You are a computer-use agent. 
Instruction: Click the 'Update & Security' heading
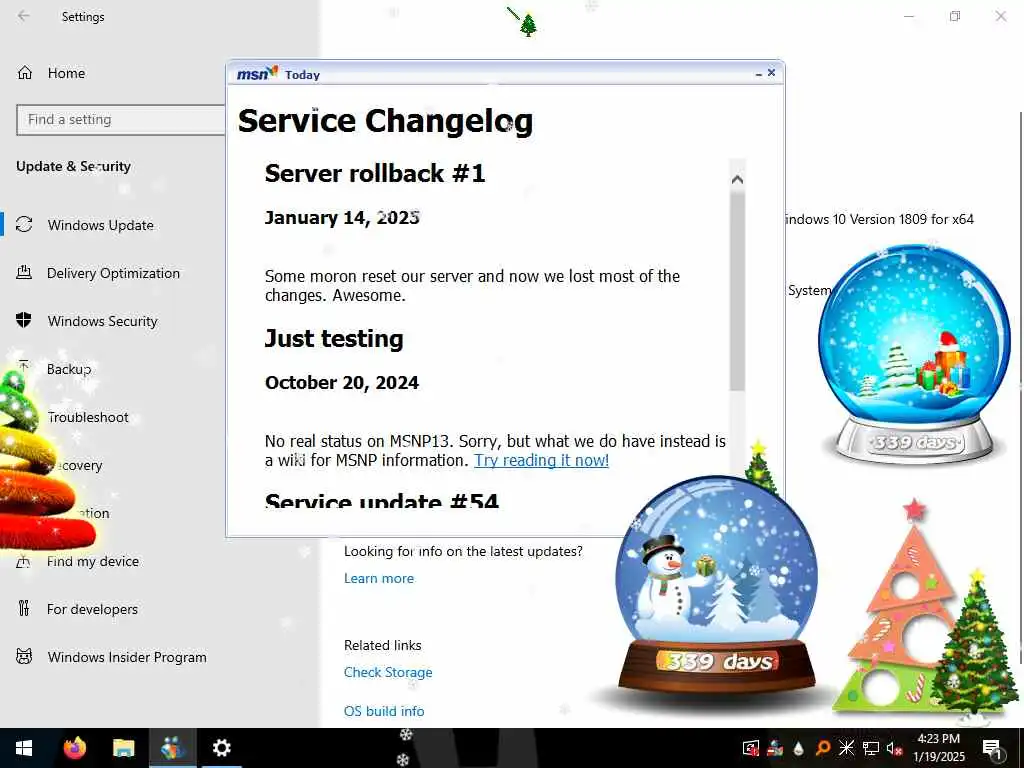click(73, 166)
